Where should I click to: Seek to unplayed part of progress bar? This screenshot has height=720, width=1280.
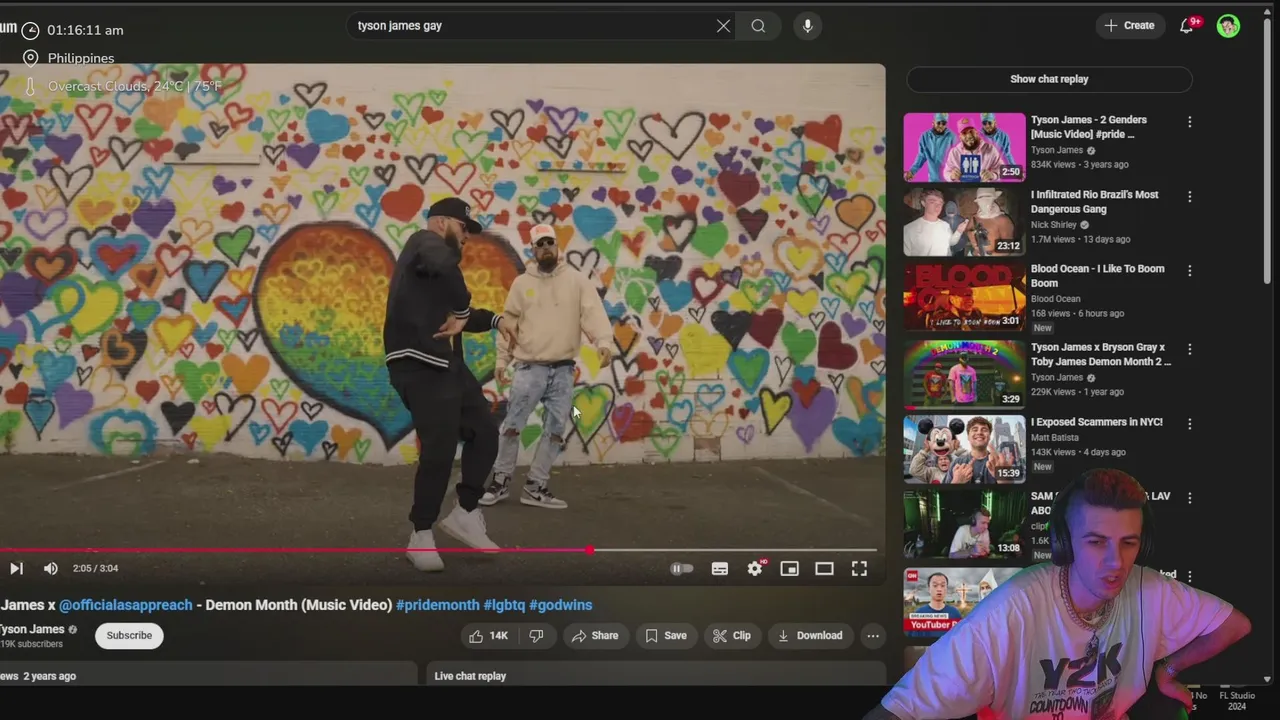(735, 550)
